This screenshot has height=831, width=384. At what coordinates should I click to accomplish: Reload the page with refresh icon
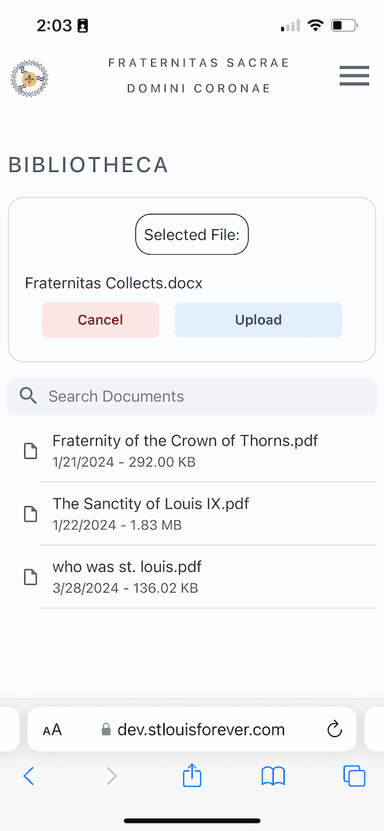335,730
